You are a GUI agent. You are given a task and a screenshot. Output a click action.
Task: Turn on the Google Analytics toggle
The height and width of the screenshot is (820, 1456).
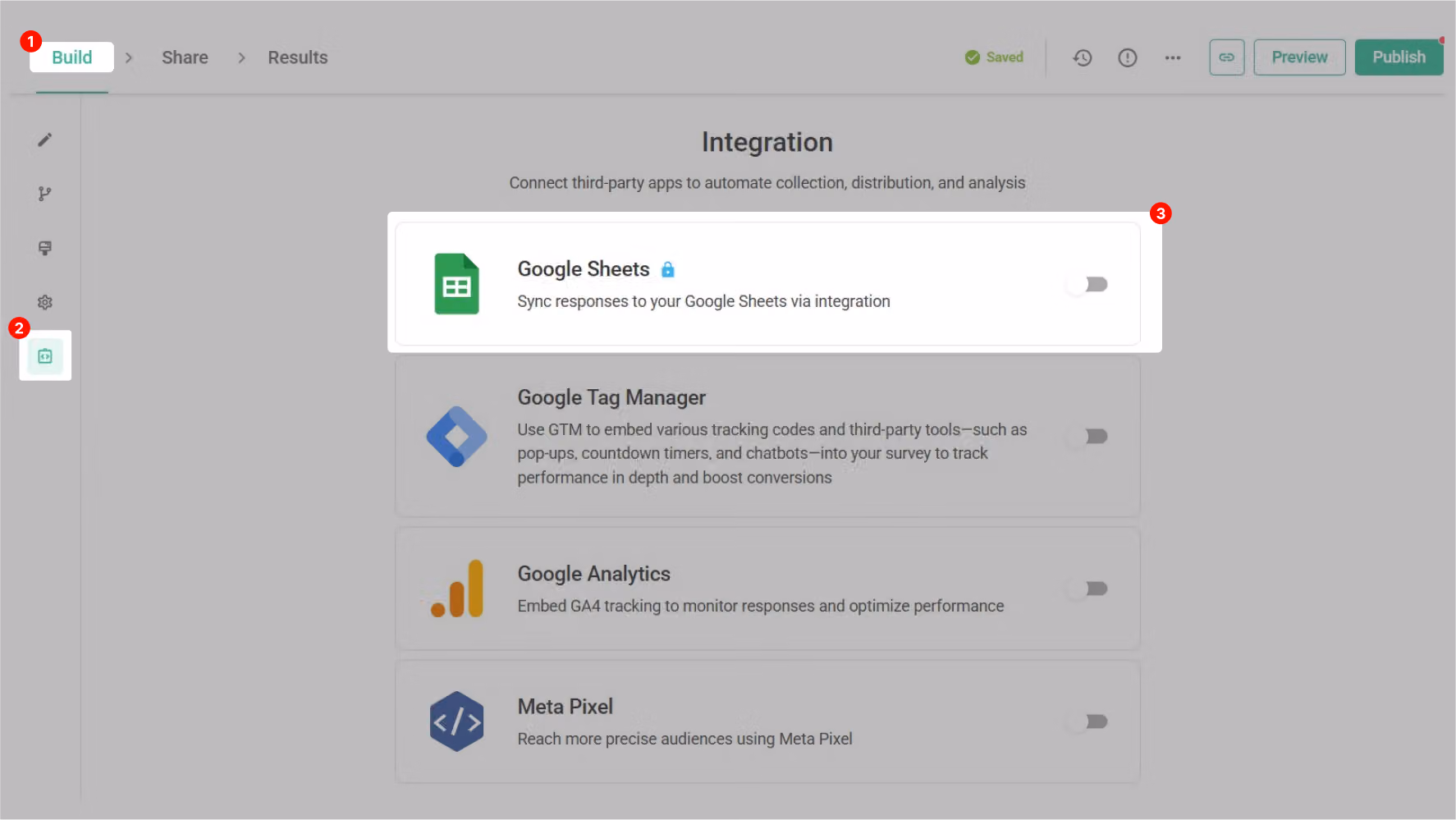tap(1087, 589)
